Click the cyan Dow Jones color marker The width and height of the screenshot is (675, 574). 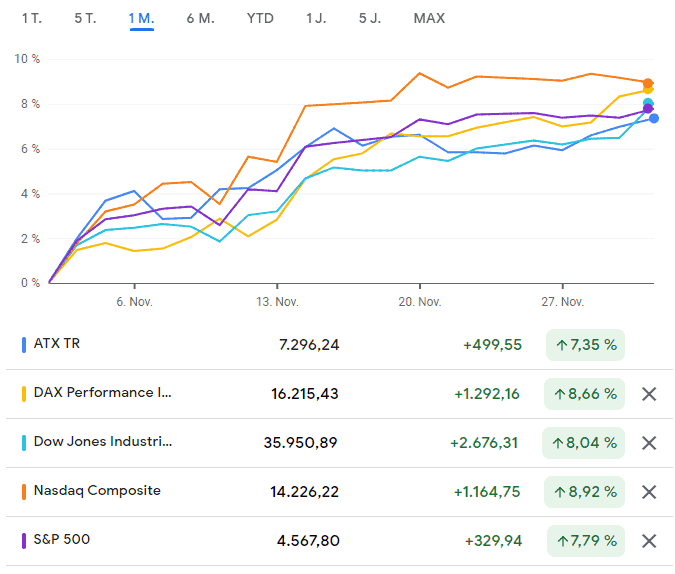[x=24, y=443]
